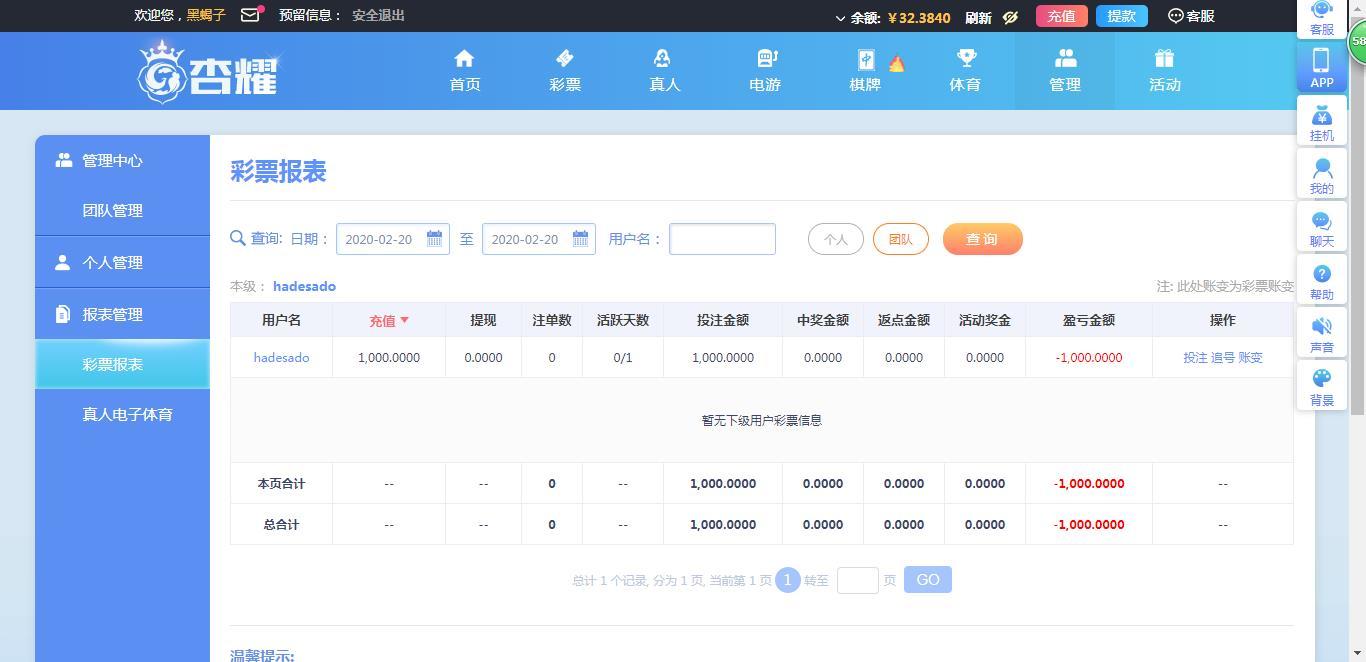Select the 个人 filter option
Screen dimensions: 1366x662
click(x=835, y=239)
